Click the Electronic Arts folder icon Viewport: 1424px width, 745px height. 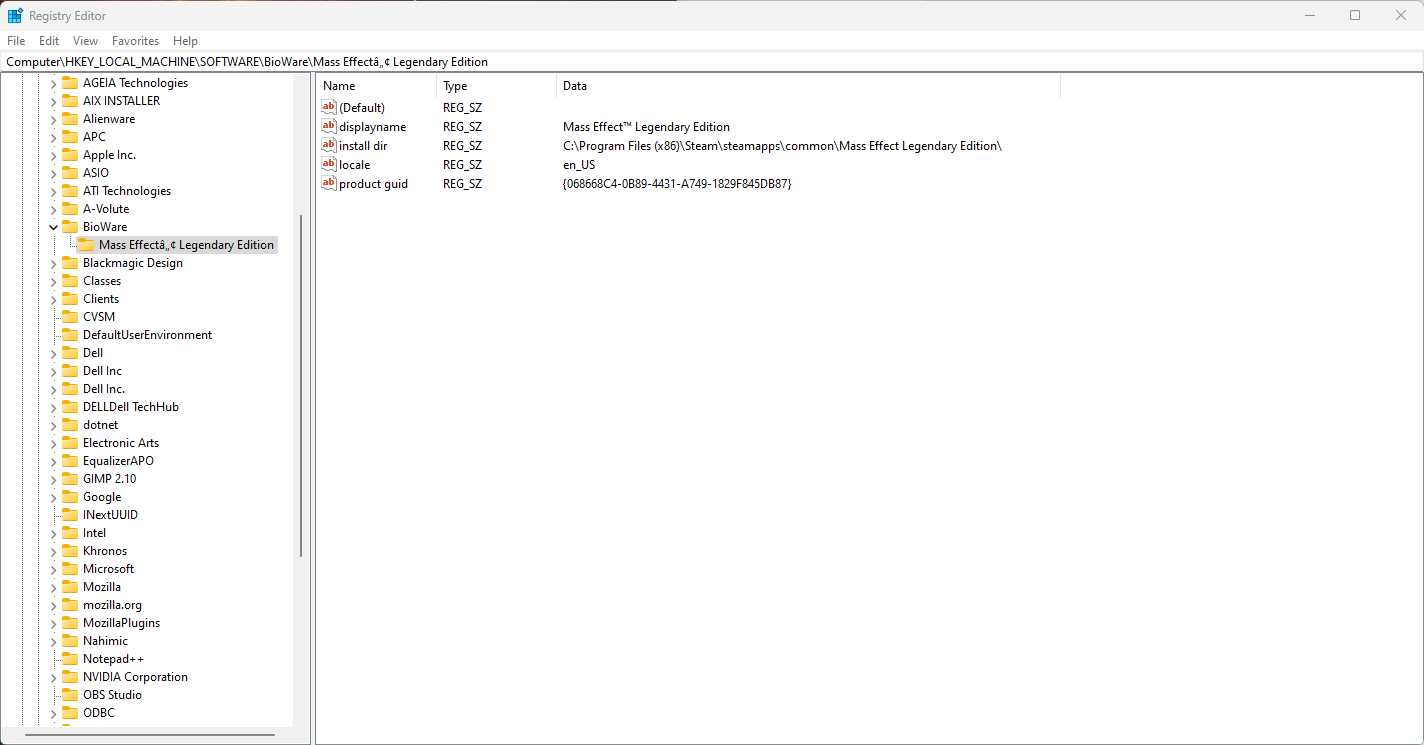[70, 443]
